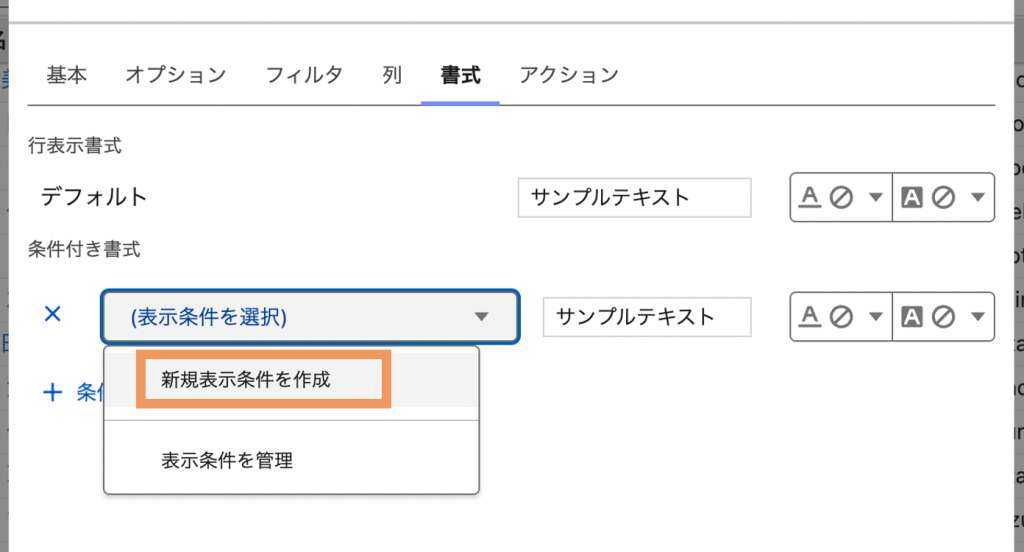Expand conditional text color dropdown arrow
1024x552 pixels.
875,317
